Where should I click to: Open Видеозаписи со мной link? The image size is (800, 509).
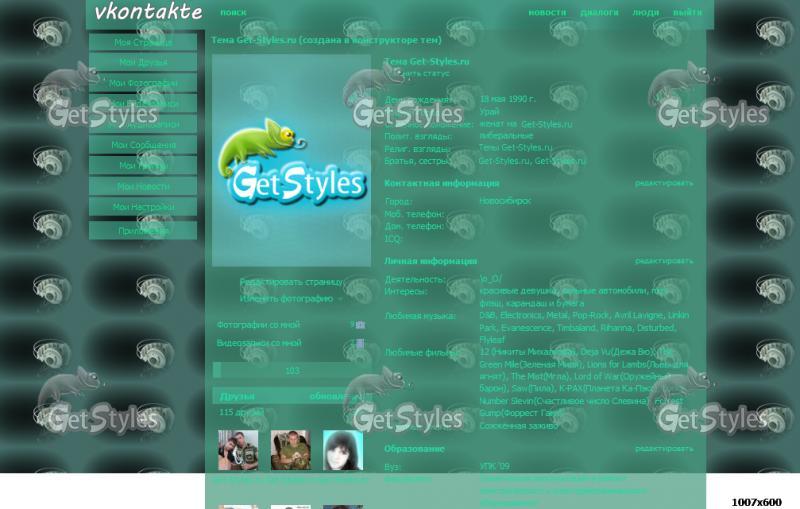click(259, 343)
